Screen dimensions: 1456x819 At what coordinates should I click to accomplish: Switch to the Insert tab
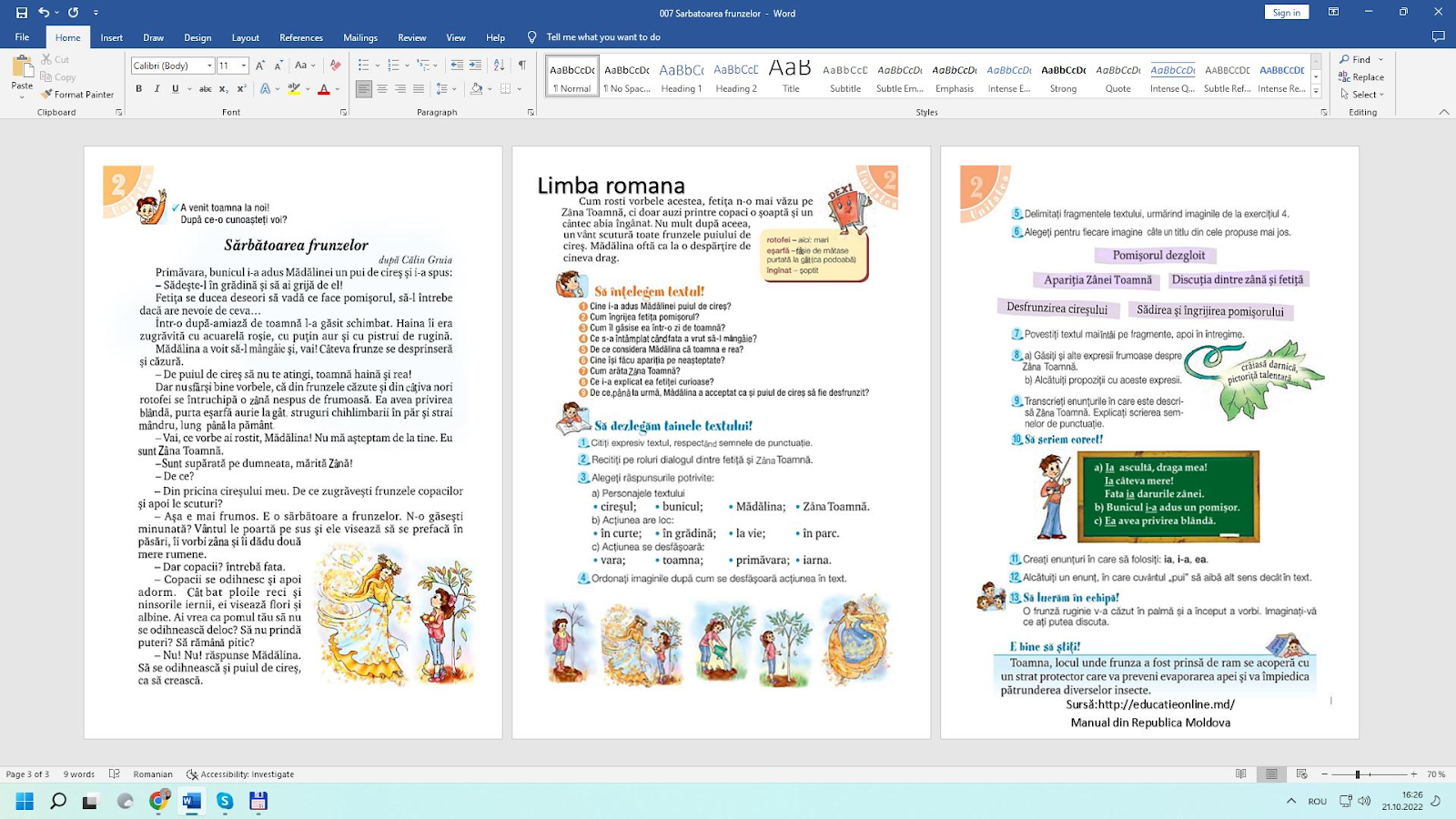[x=112, y=37]
